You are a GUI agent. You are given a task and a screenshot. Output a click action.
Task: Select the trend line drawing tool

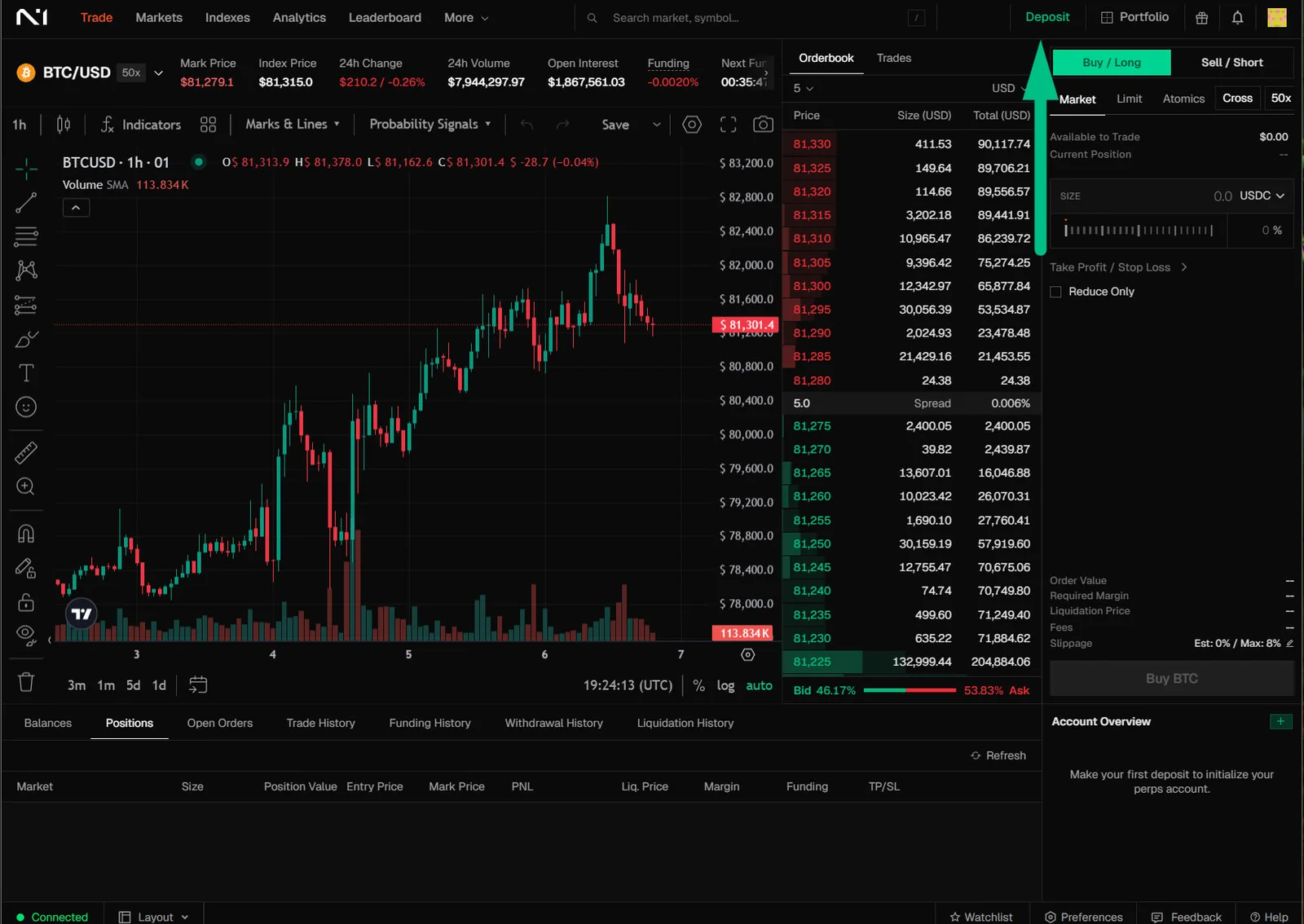click(26, 203)
